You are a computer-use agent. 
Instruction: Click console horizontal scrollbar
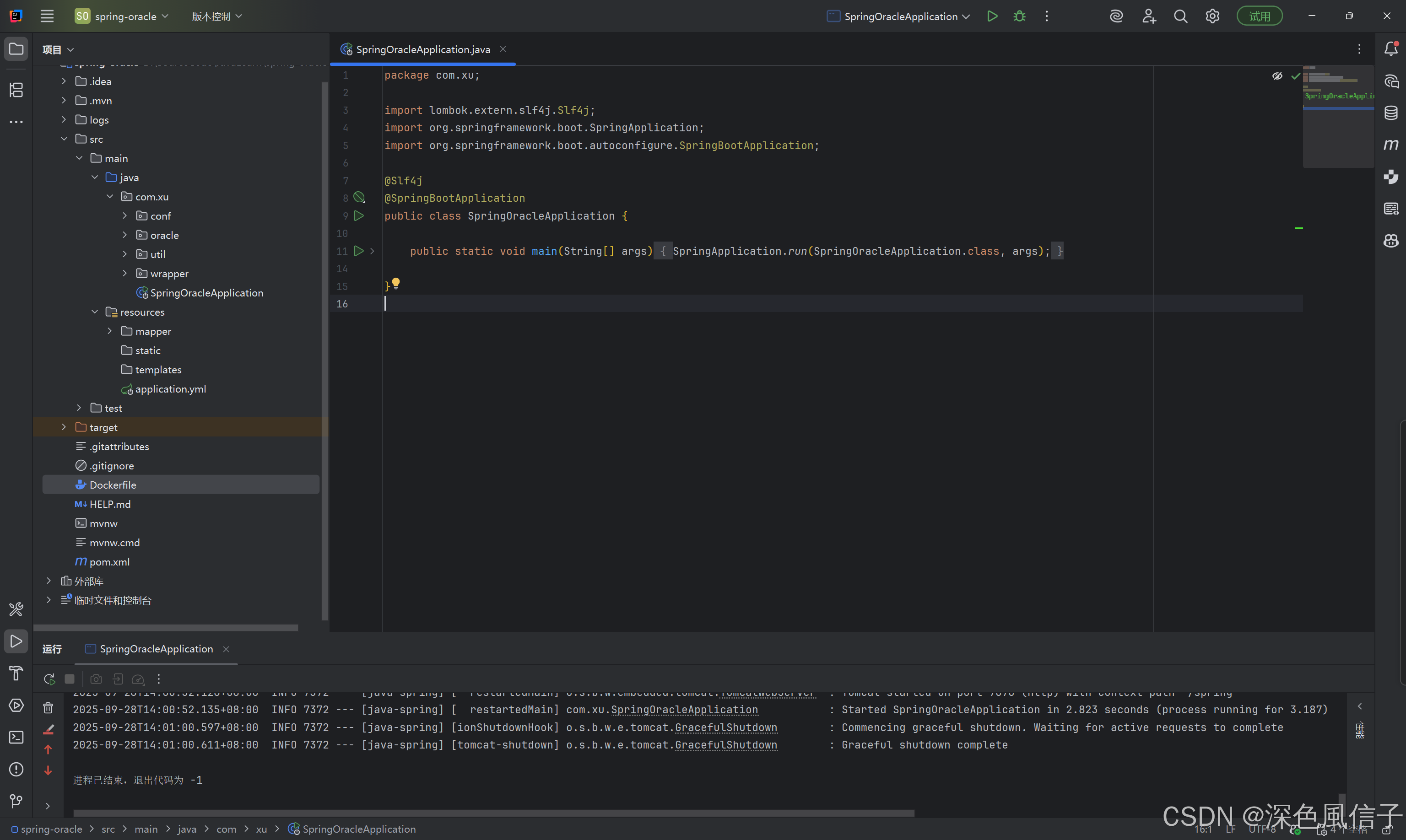coord(493,813)
